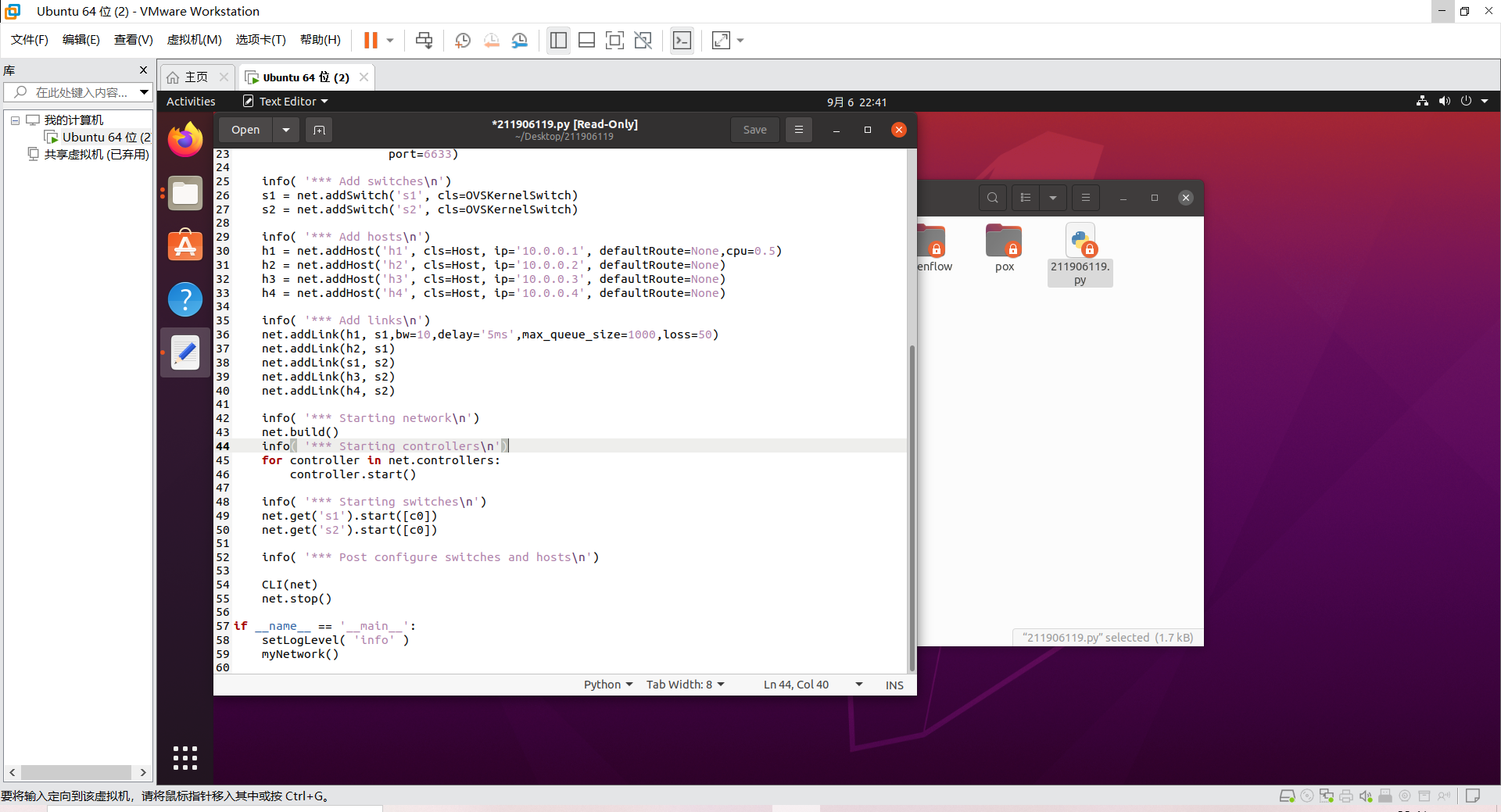Launch Ubuntu Software from the dock

click(x=185, y=246)
